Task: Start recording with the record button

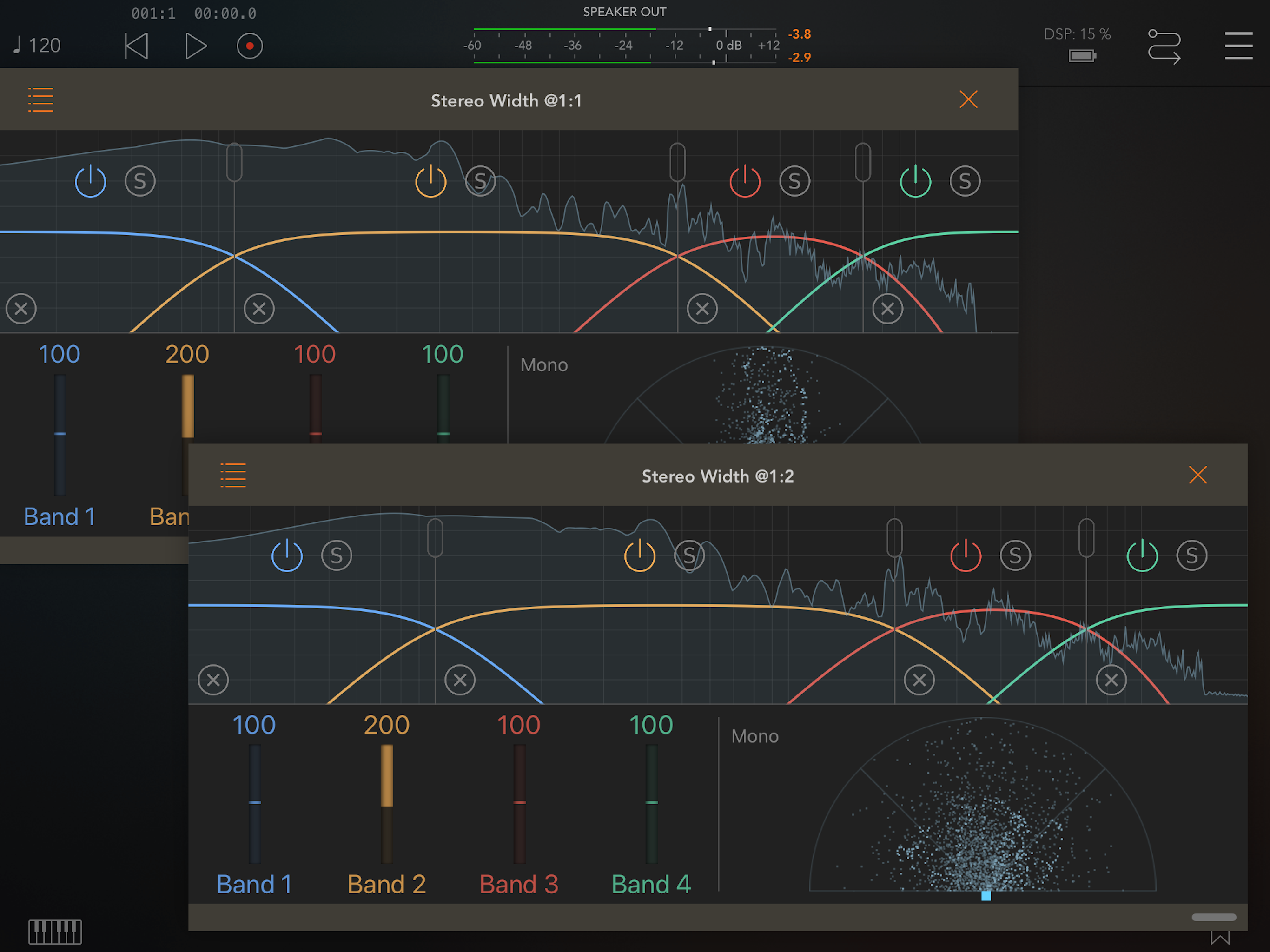Action: [250, 46]
